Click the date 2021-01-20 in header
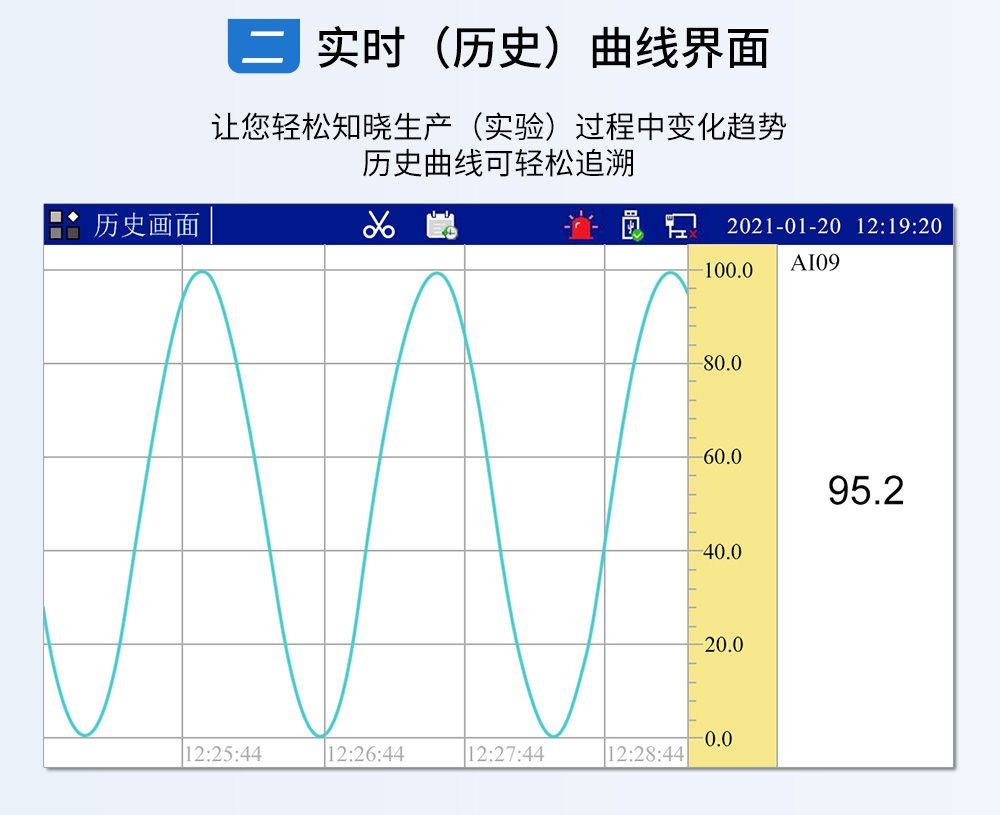Viewport: 1000px width, 815px height. click(x=783, y=226)
